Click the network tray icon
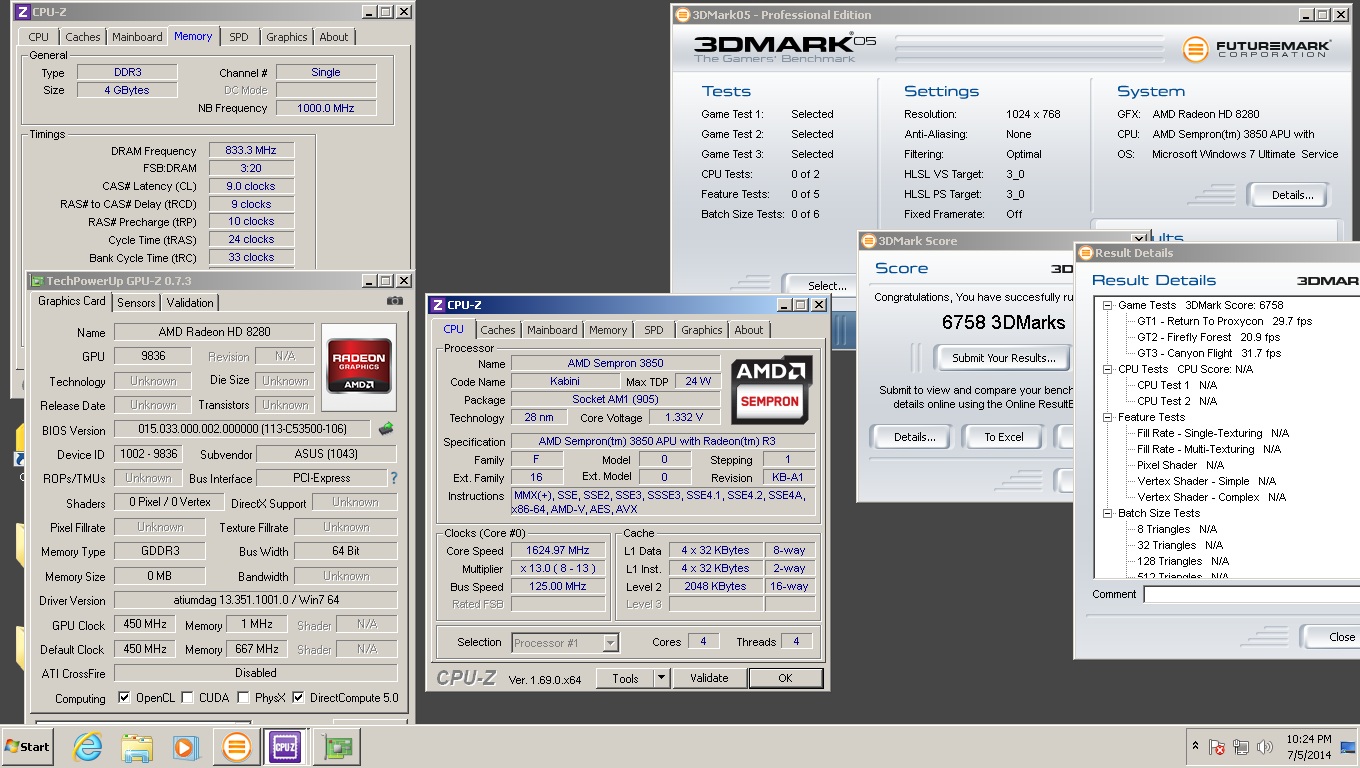This screenshot has height=768, width=1360. [1241, 747]
